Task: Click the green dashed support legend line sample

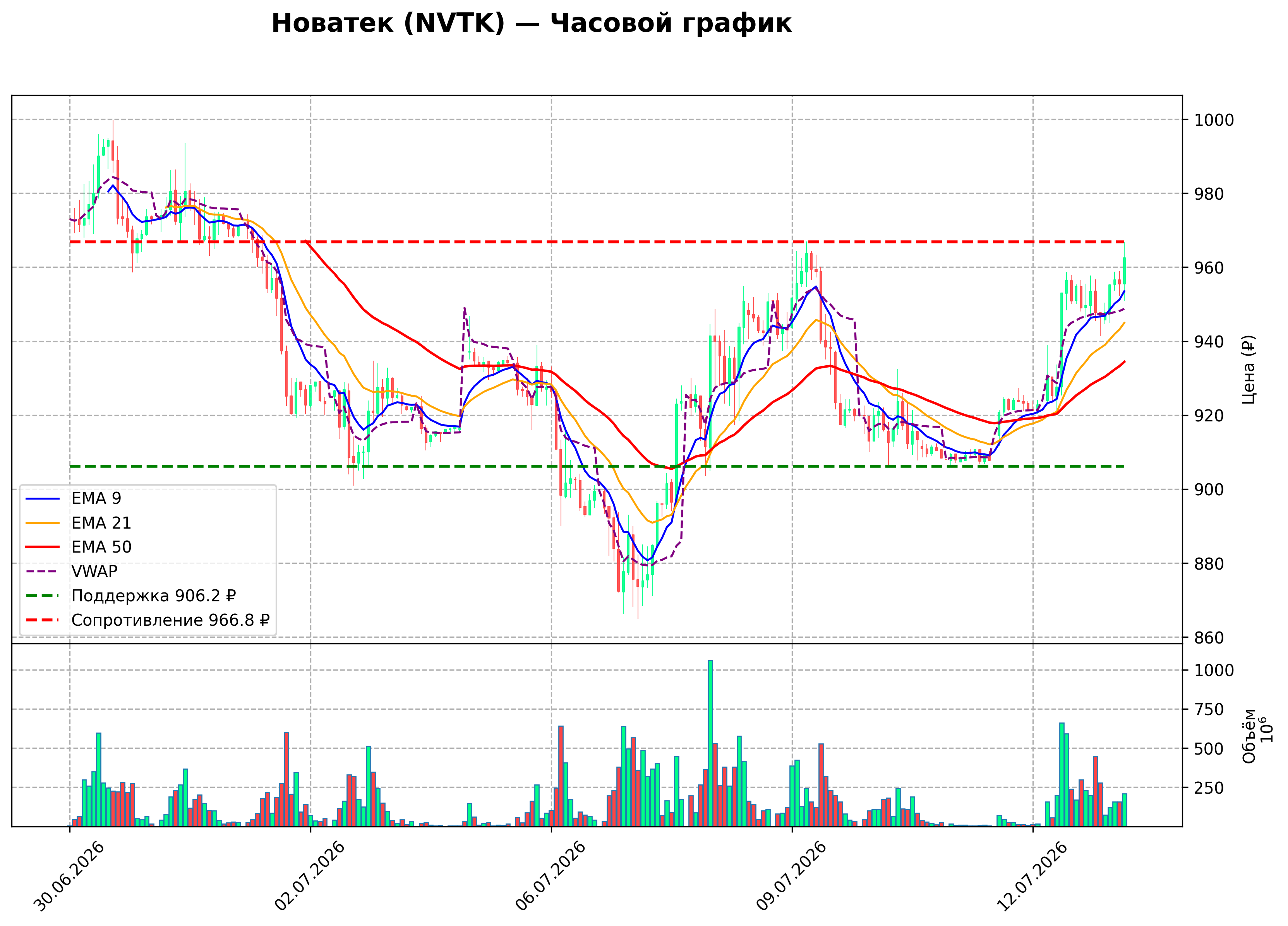Action: point(43,596)
